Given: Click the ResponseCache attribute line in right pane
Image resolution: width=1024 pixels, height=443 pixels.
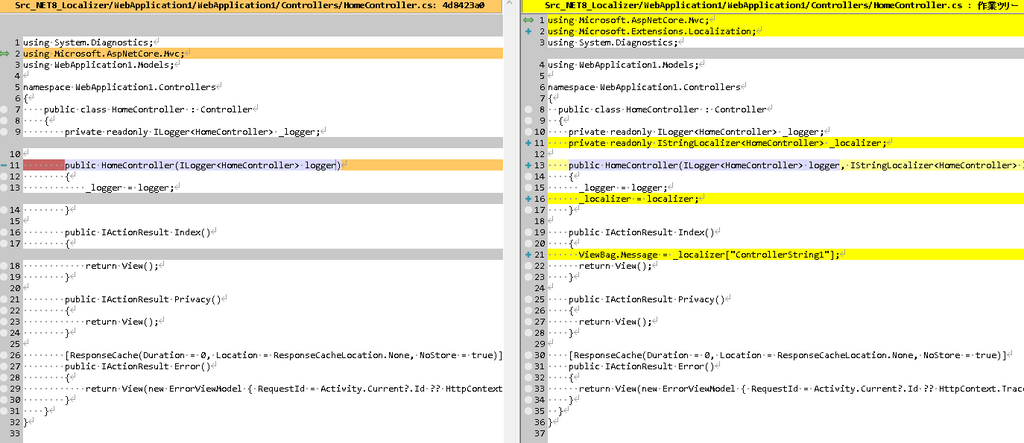Looking at the screenshot, I should pos(787,355).
